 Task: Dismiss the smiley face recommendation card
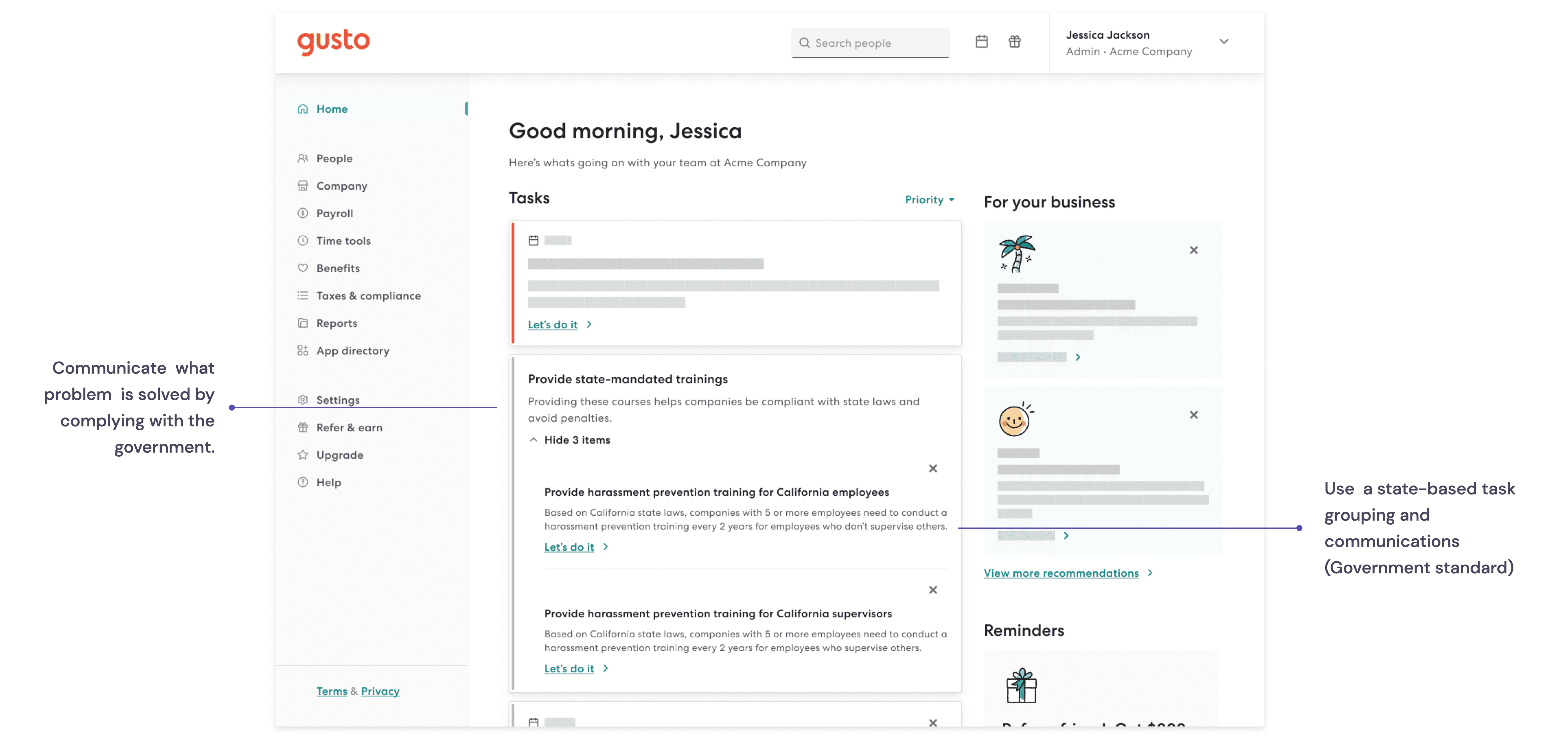pyautogui.click(x=1193, y=415)
